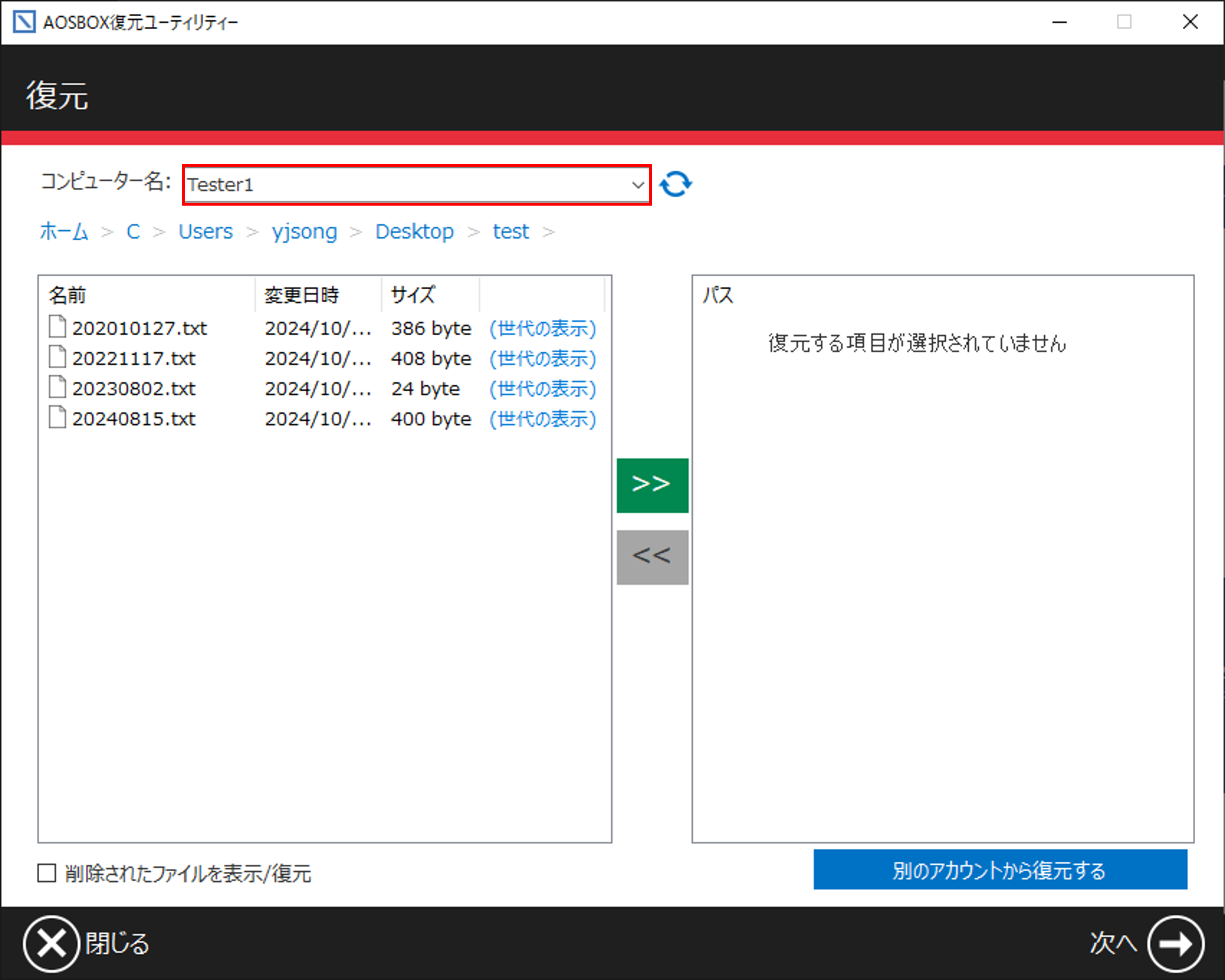Navigate to C in the breadcrumb path
Image resolution: width=1225 pixels, height=980 pixels.
click(x=133, y=232)
